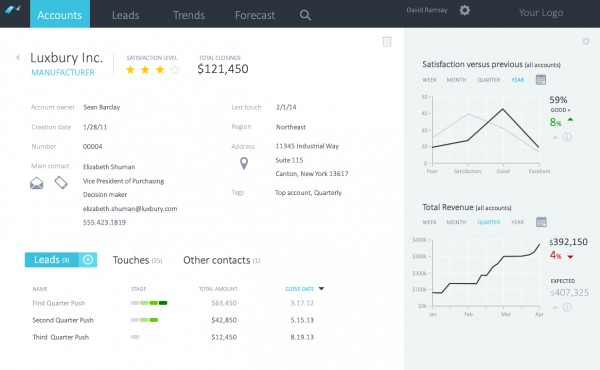
Task: Click the stage progress bar for Second Quarter Push
Action: pos(144,320)
